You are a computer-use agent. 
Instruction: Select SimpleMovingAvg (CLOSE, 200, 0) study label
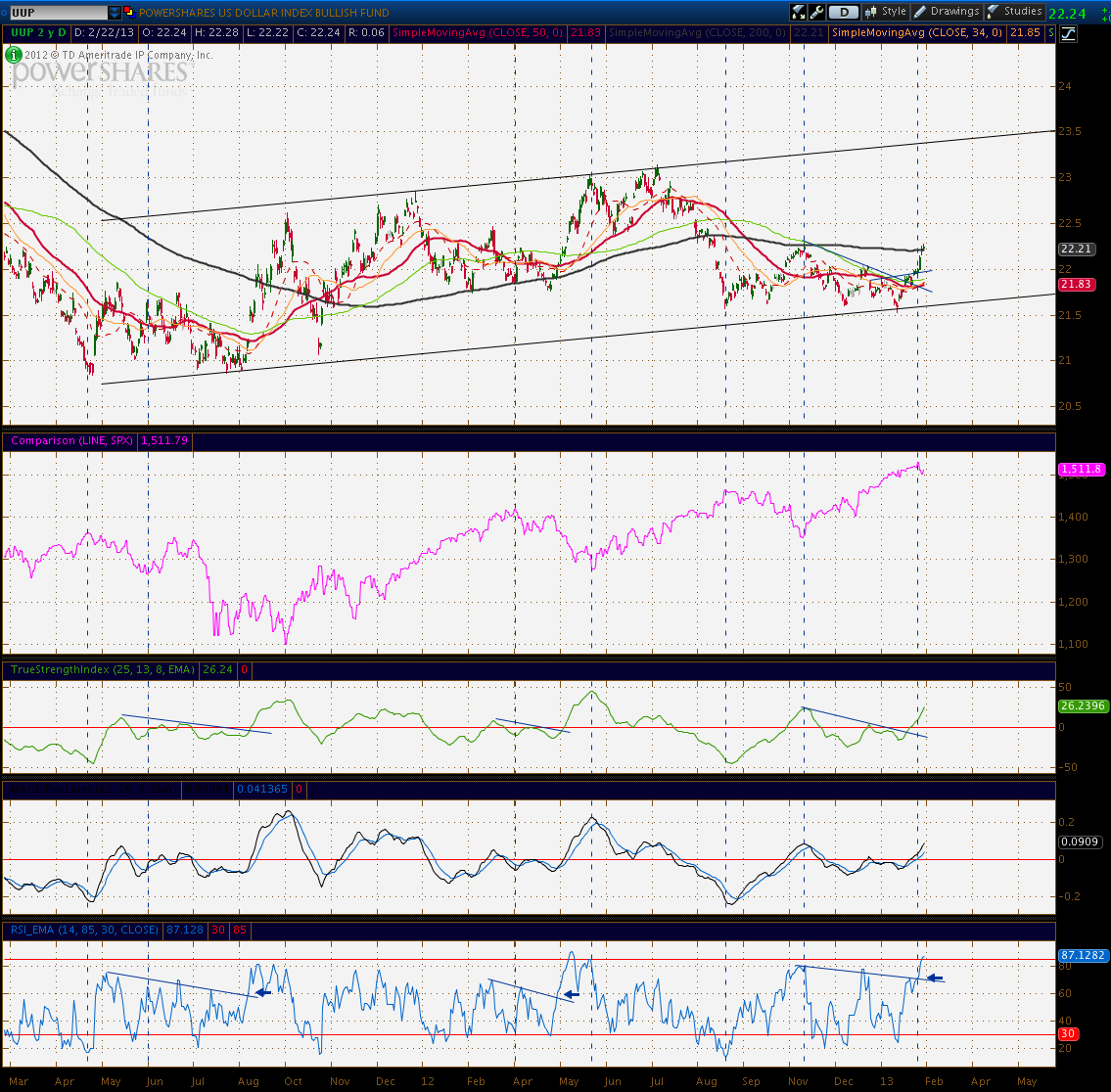[697, 32]
